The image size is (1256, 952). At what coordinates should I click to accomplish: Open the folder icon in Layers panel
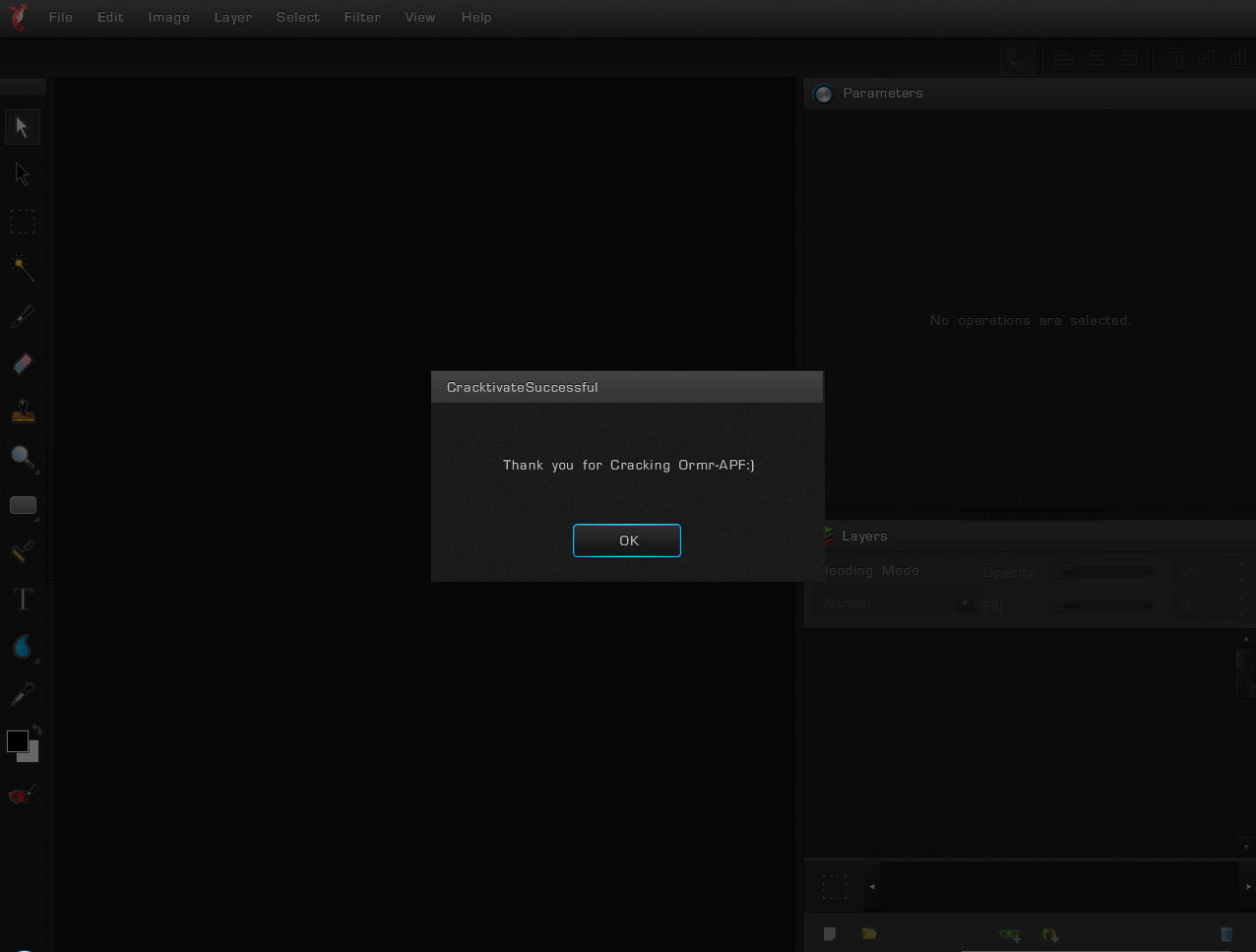tap(868, 933)
